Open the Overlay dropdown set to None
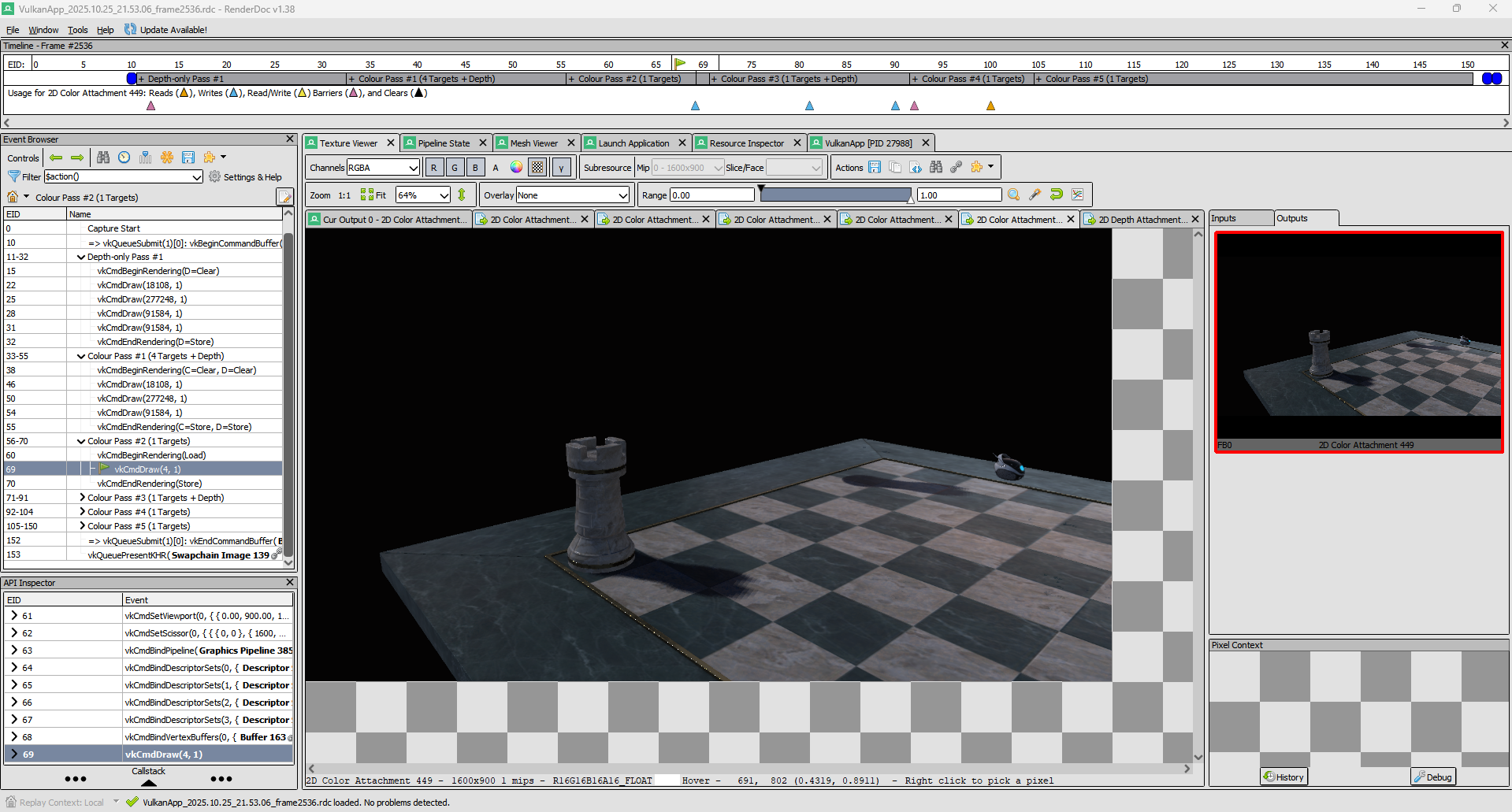 573,195
